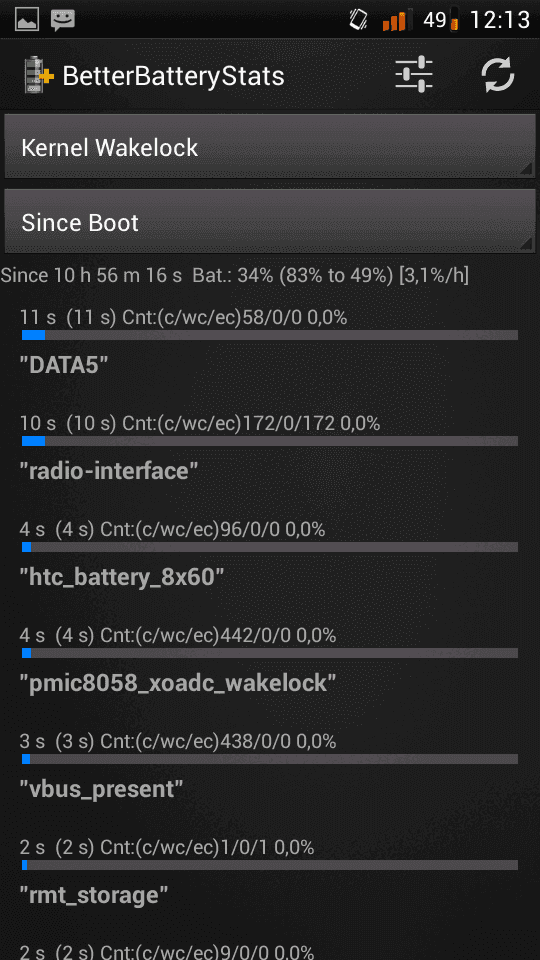Select the "rmt_storage" wakelock entry
The image size is (540, 960).
(x=270, y=874)
